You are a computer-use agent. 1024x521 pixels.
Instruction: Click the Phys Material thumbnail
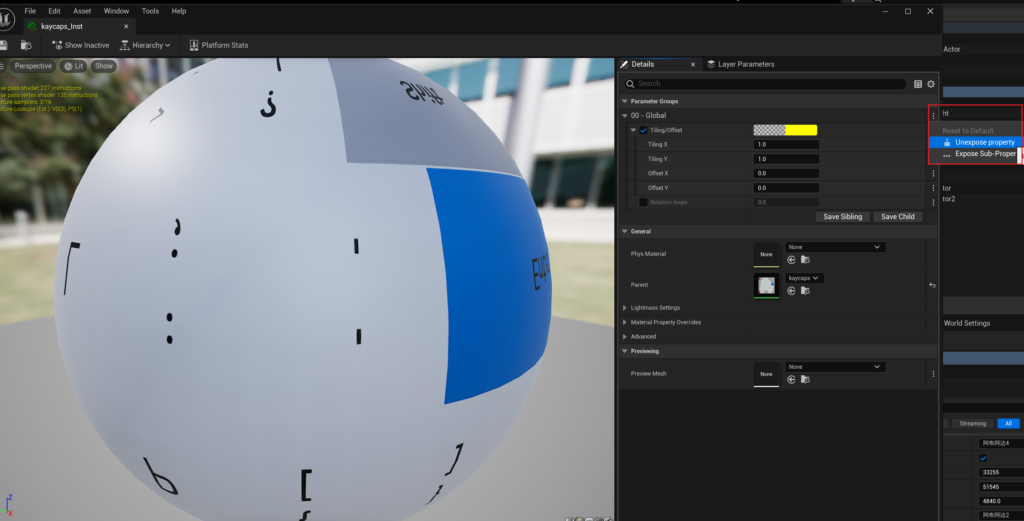coord(766,254)
